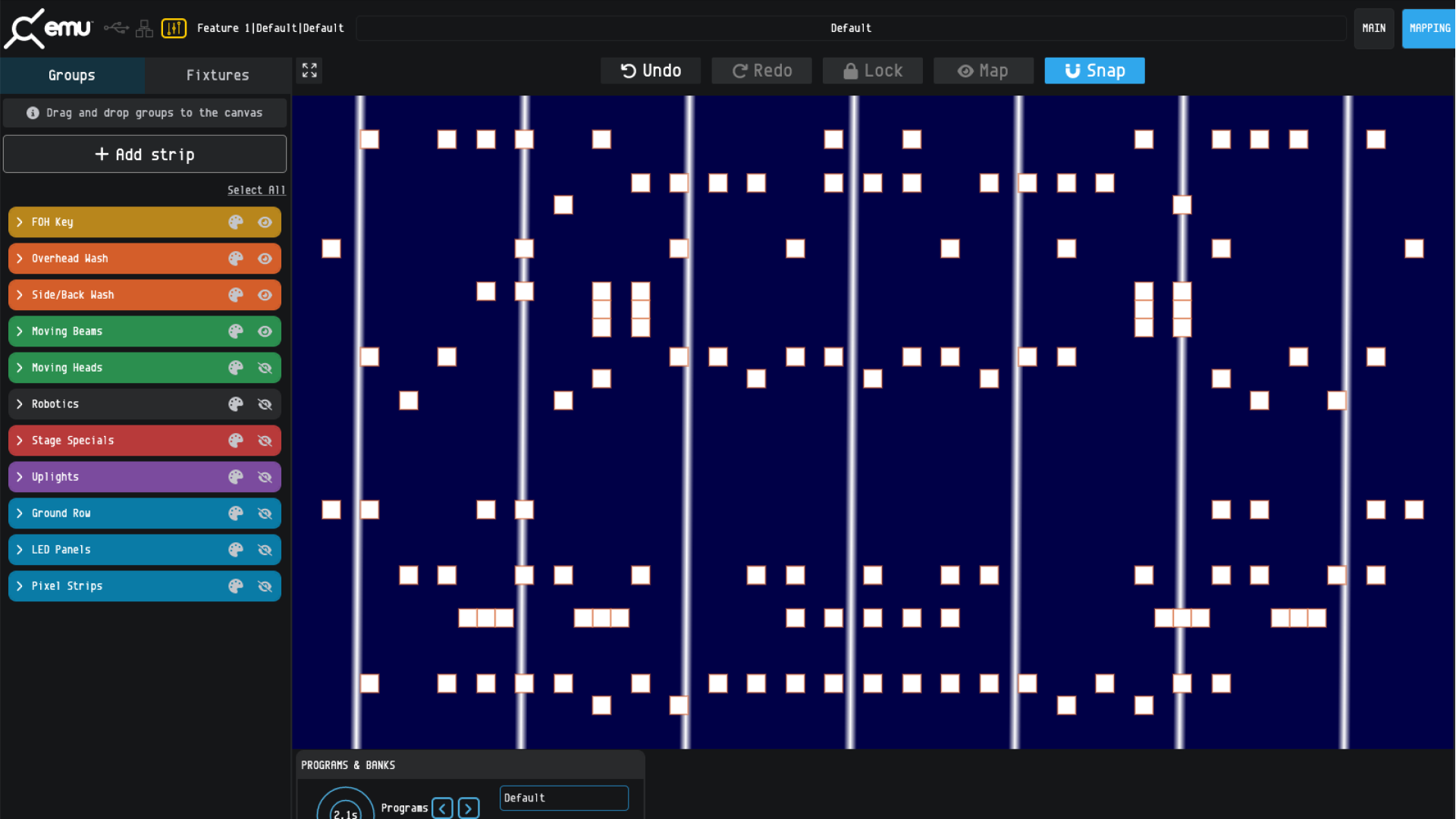Switch to the MAIN view tab
This screenshot has width=1456, height=819.
pyautogui.click(x=1373, y=28)
